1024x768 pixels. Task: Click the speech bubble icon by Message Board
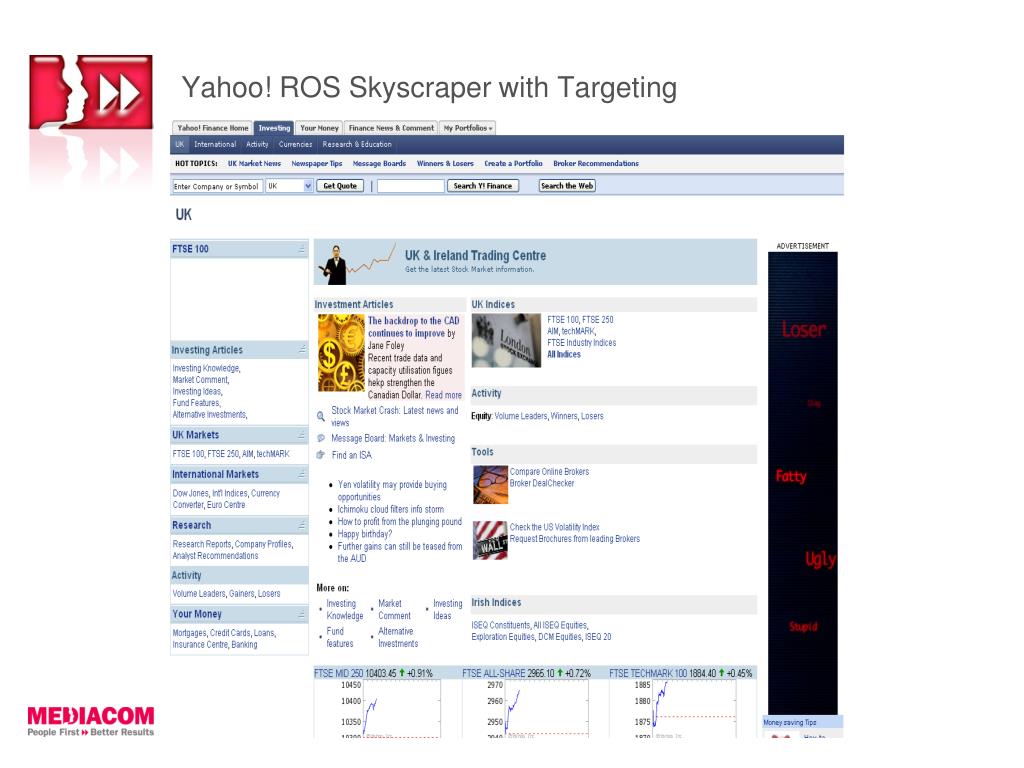click(x=321, y=438)
